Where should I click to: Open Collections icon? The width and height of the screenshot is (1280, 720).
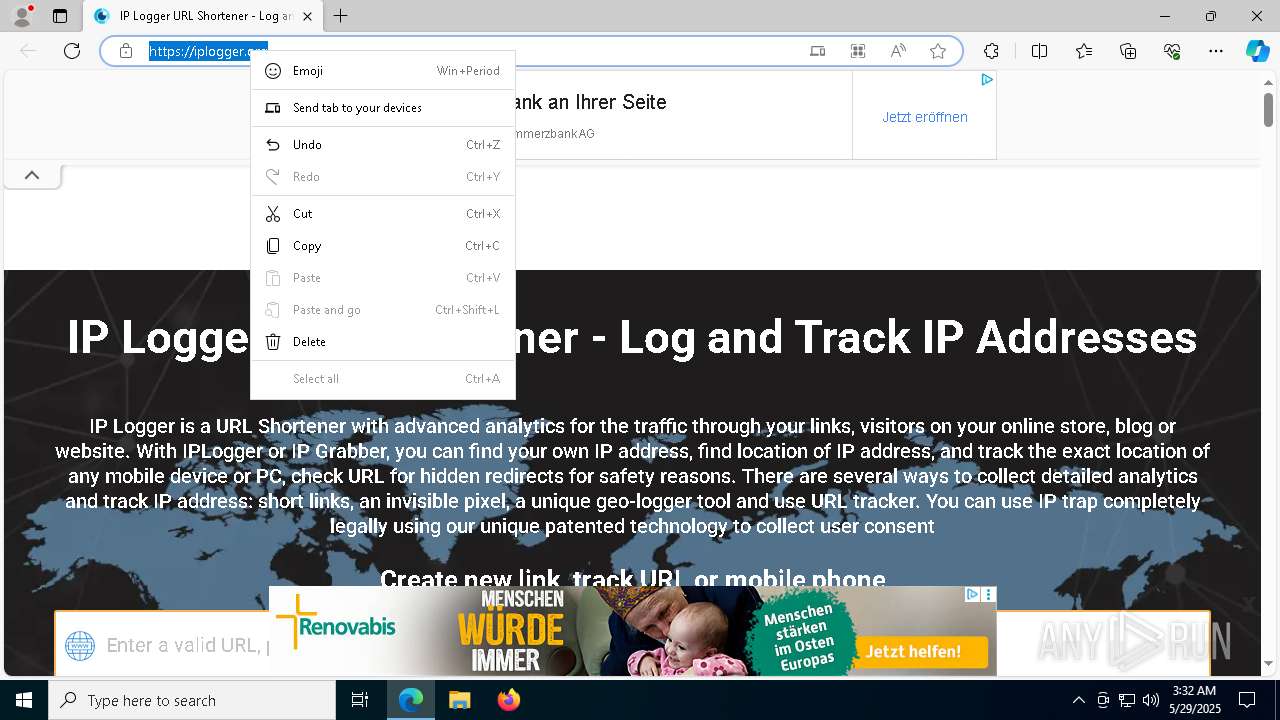tap(1128, 51)
